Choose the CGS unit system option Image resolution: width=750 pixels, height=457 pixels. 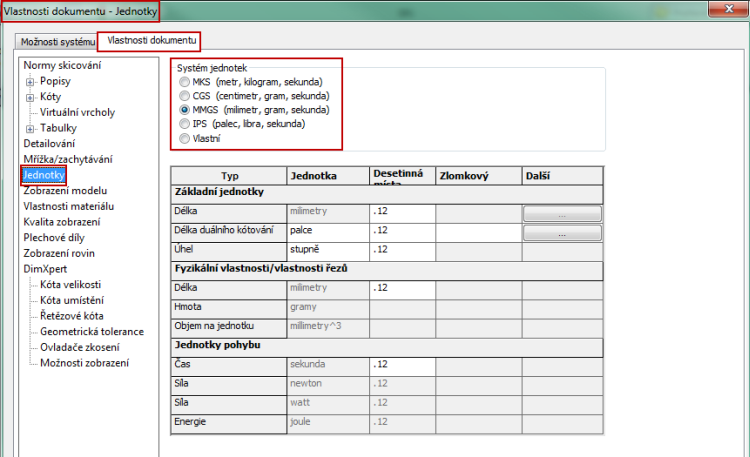184,95
